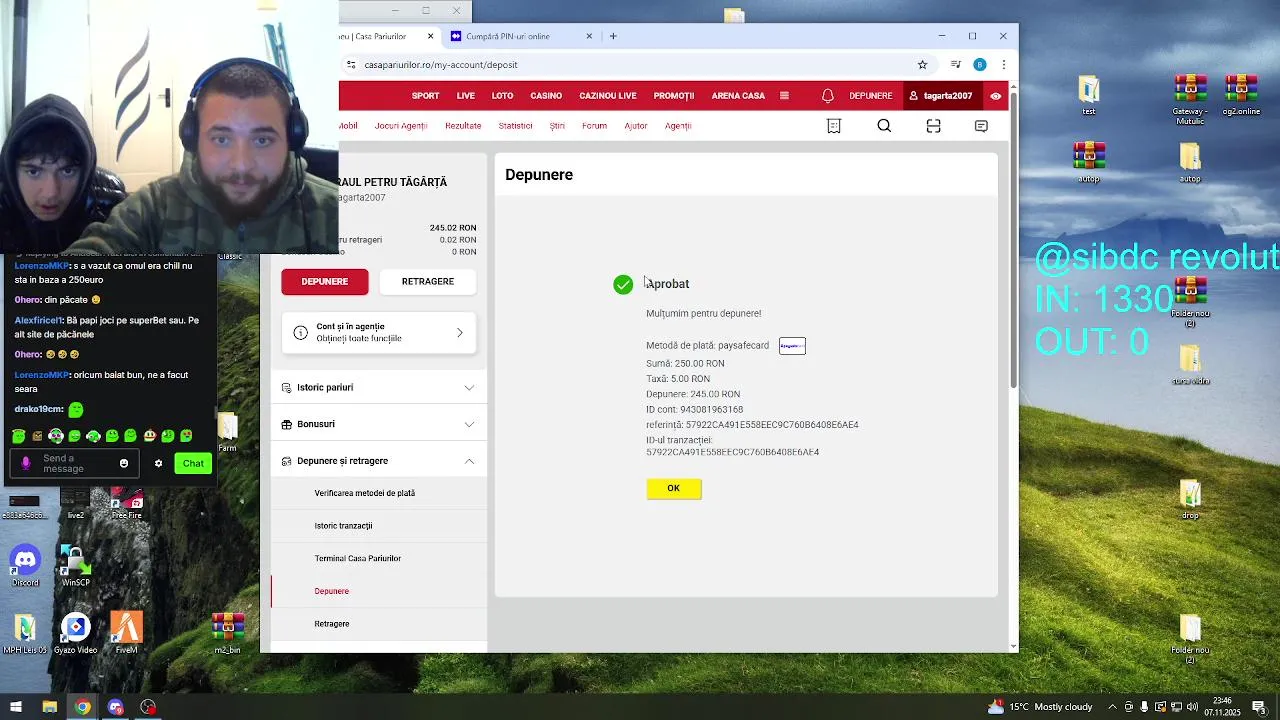Open the LOTO section

(502, 96)
